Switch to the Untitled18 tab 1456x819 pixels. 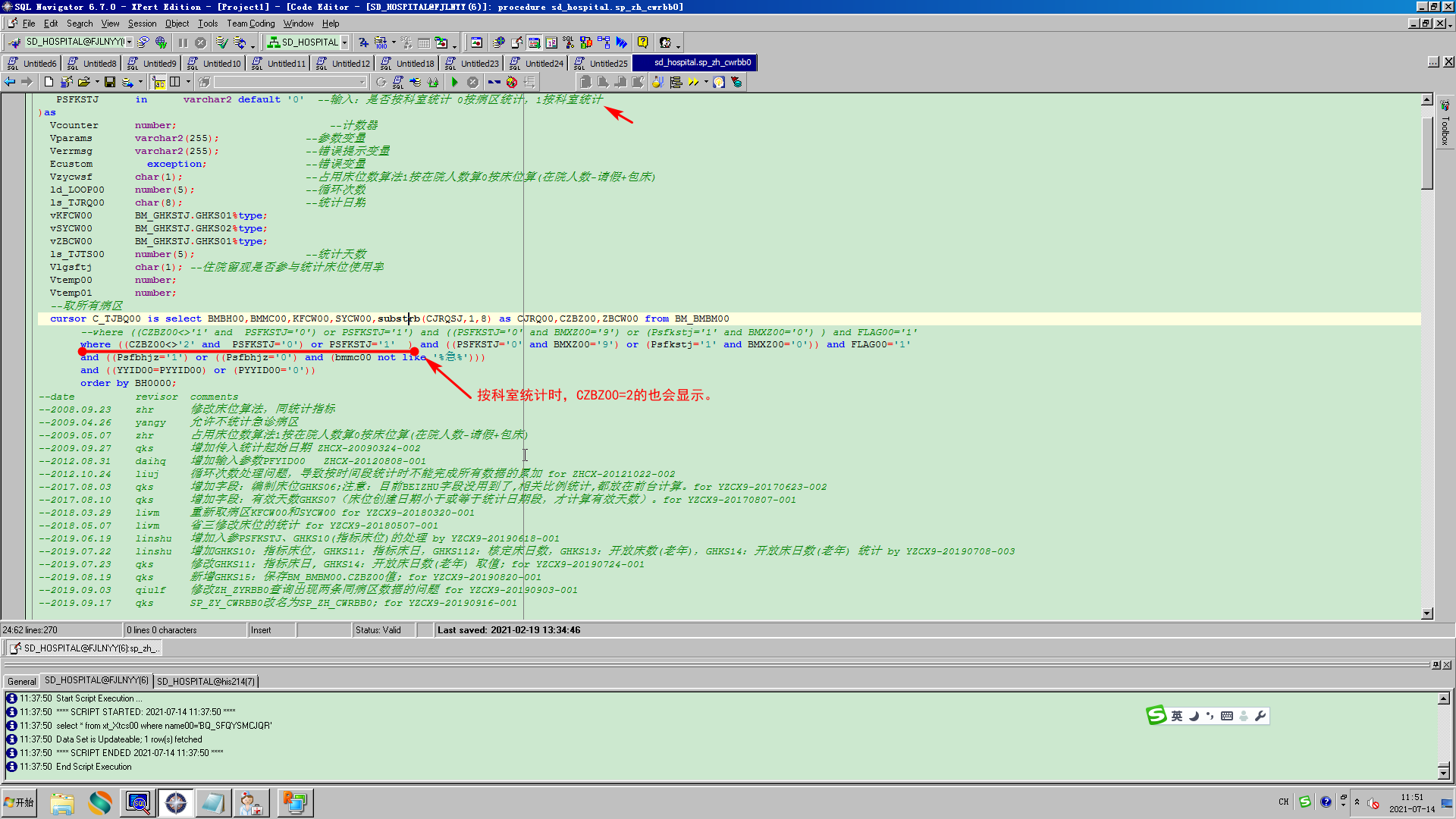click(414, 63)
